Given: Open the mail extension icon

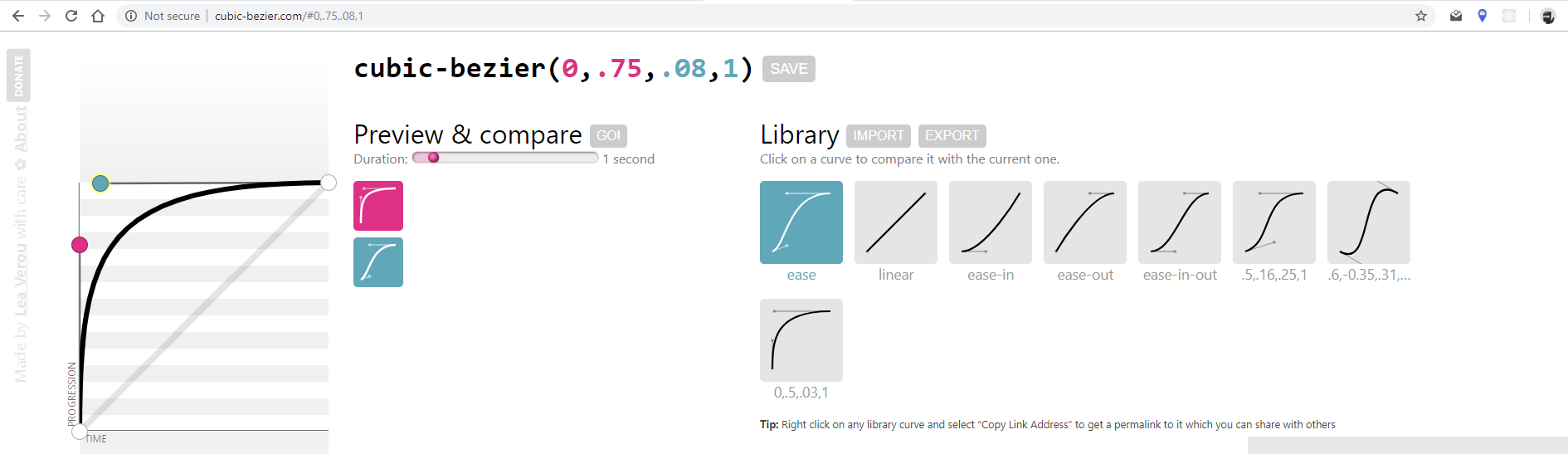Looking at the screenshot, I should click(1456, 16).
